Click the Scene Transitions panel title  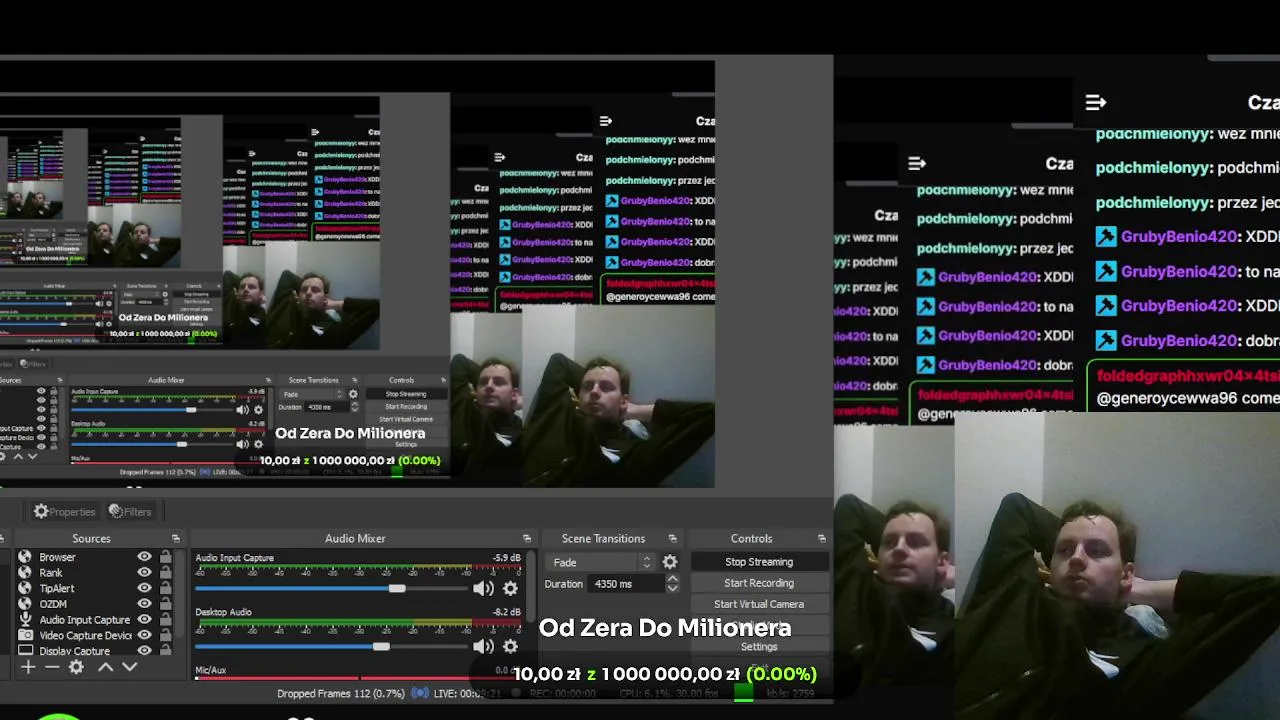click(x=603, y=539)
